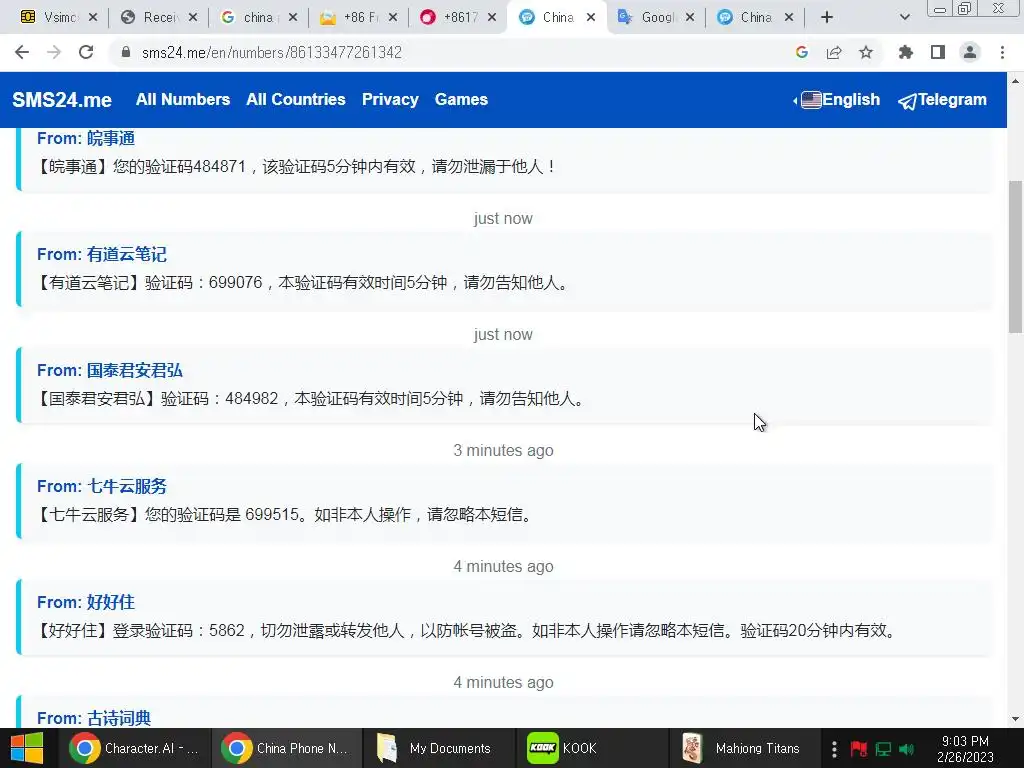Close the Vsimc tab
This screenshot has height=768, width=1024.
(93, 18)
